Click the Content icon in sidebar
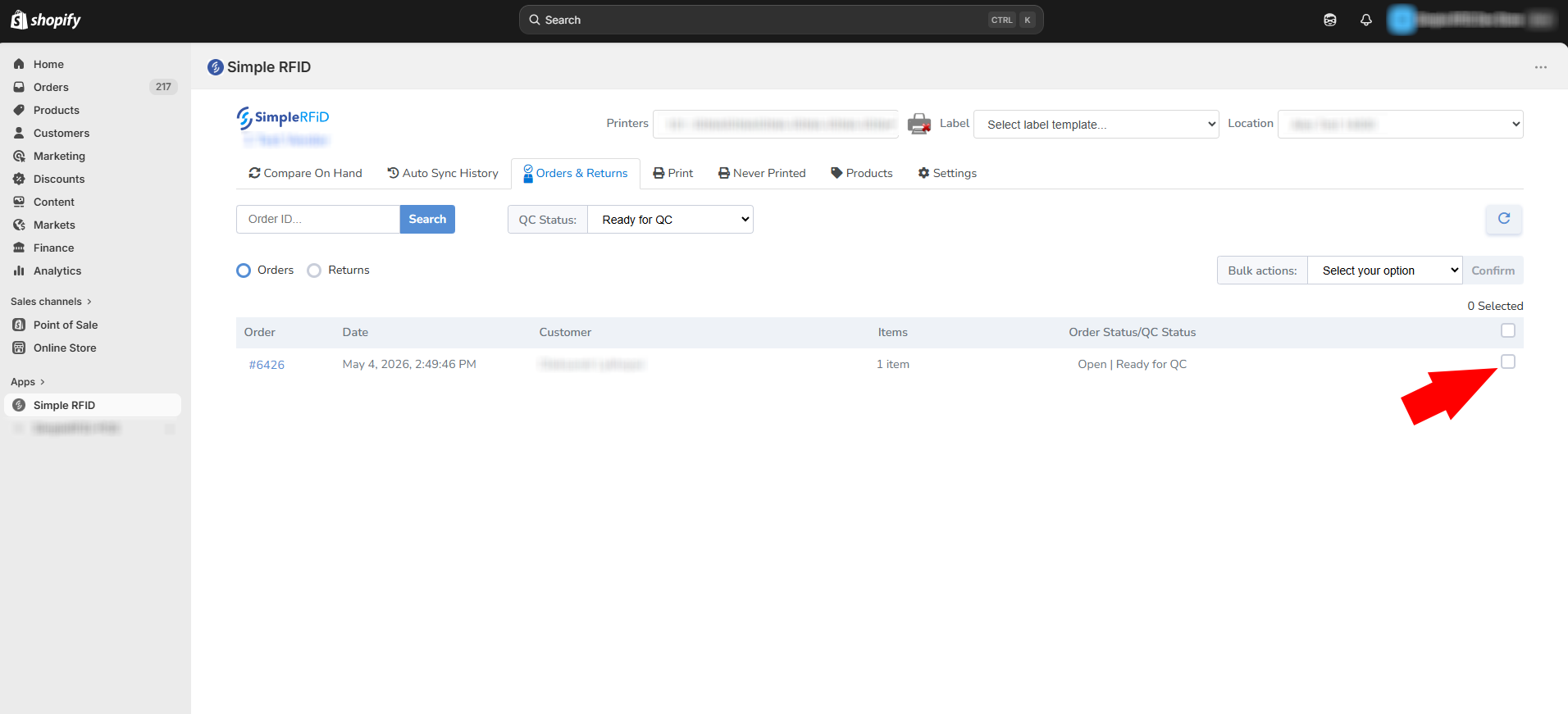This screenshot has height=714, width=1568. 19,202
